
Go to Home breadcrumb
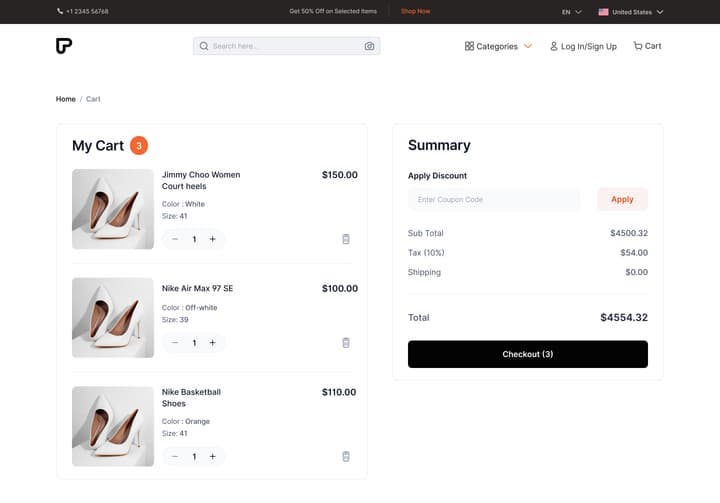tap(66, 99)
